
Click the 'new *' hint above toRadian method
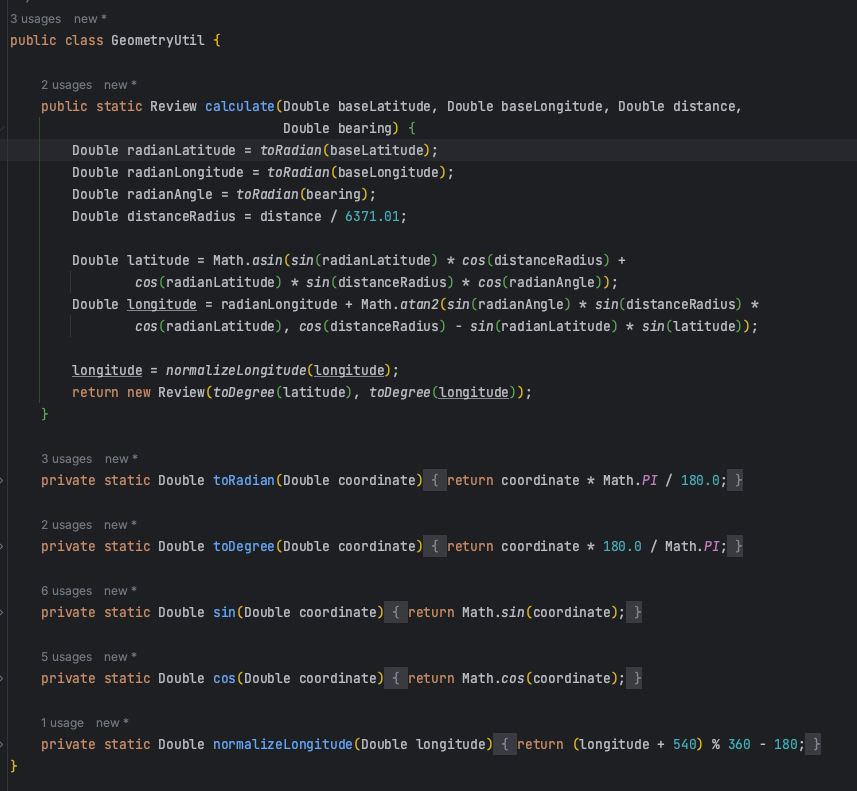(x=121, y=459)
